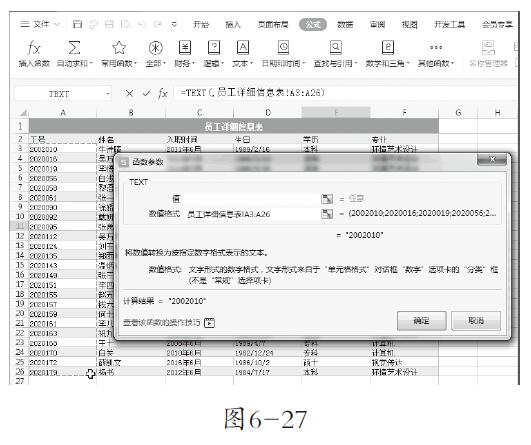
Task: Open the Logical functions question-mark icon
Action: coord(214,48)
